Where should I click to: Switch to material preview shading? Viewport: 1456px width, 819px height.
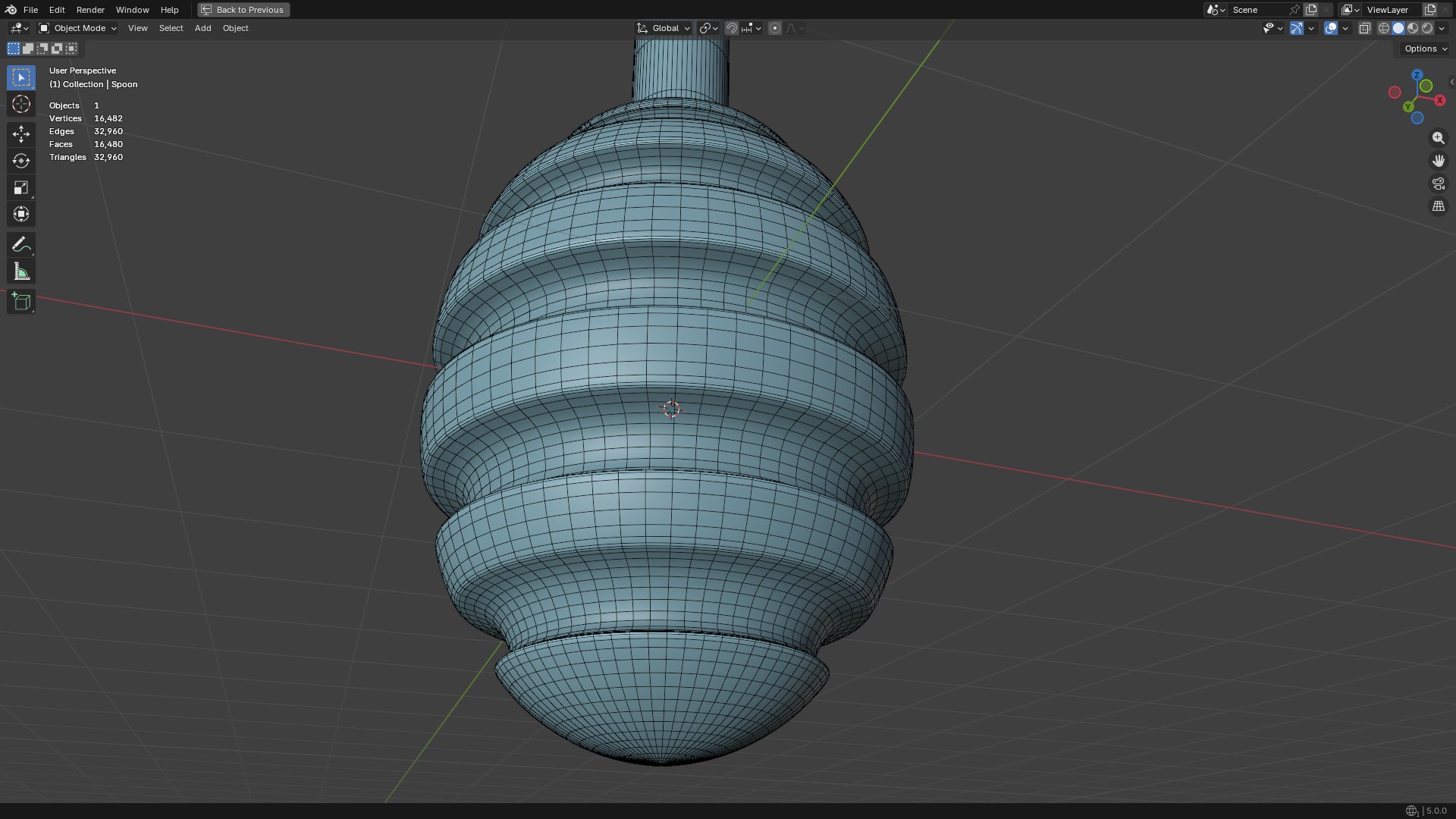(1413, 28)
